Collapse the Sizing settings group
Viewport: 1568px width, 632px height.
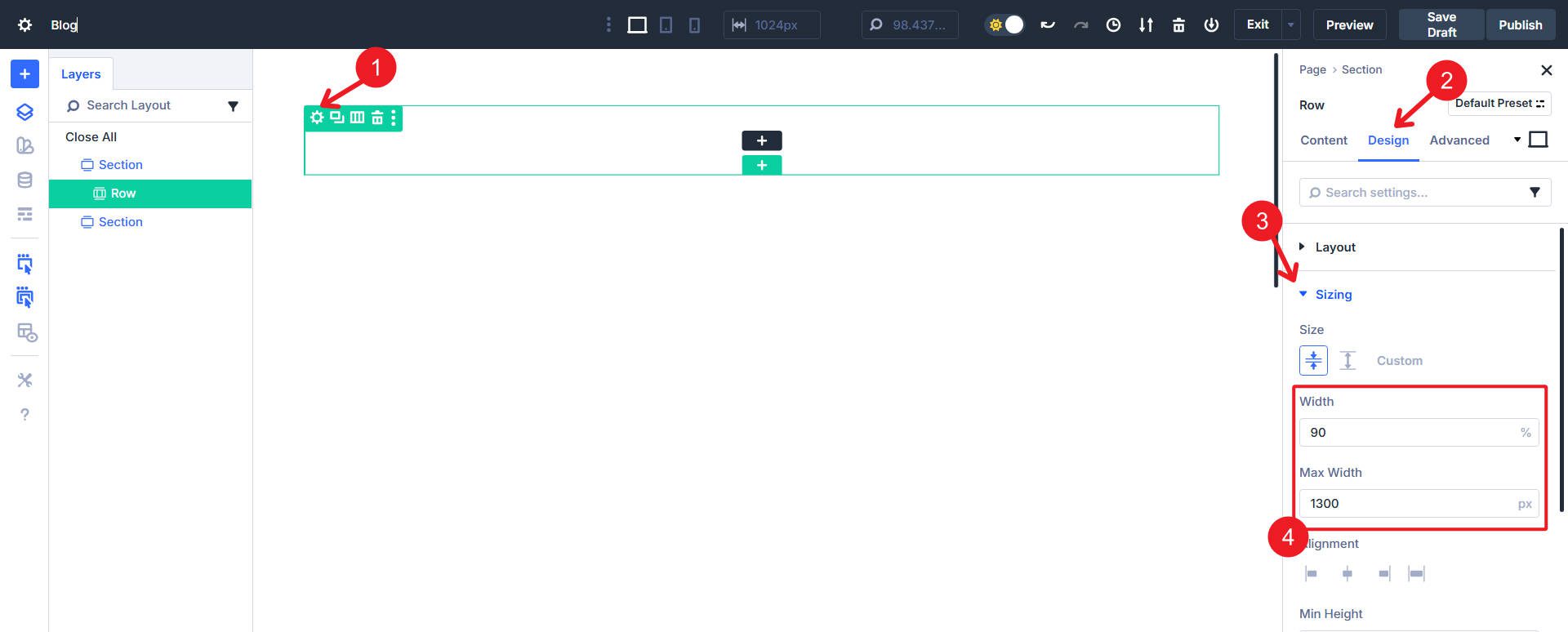1333,295
